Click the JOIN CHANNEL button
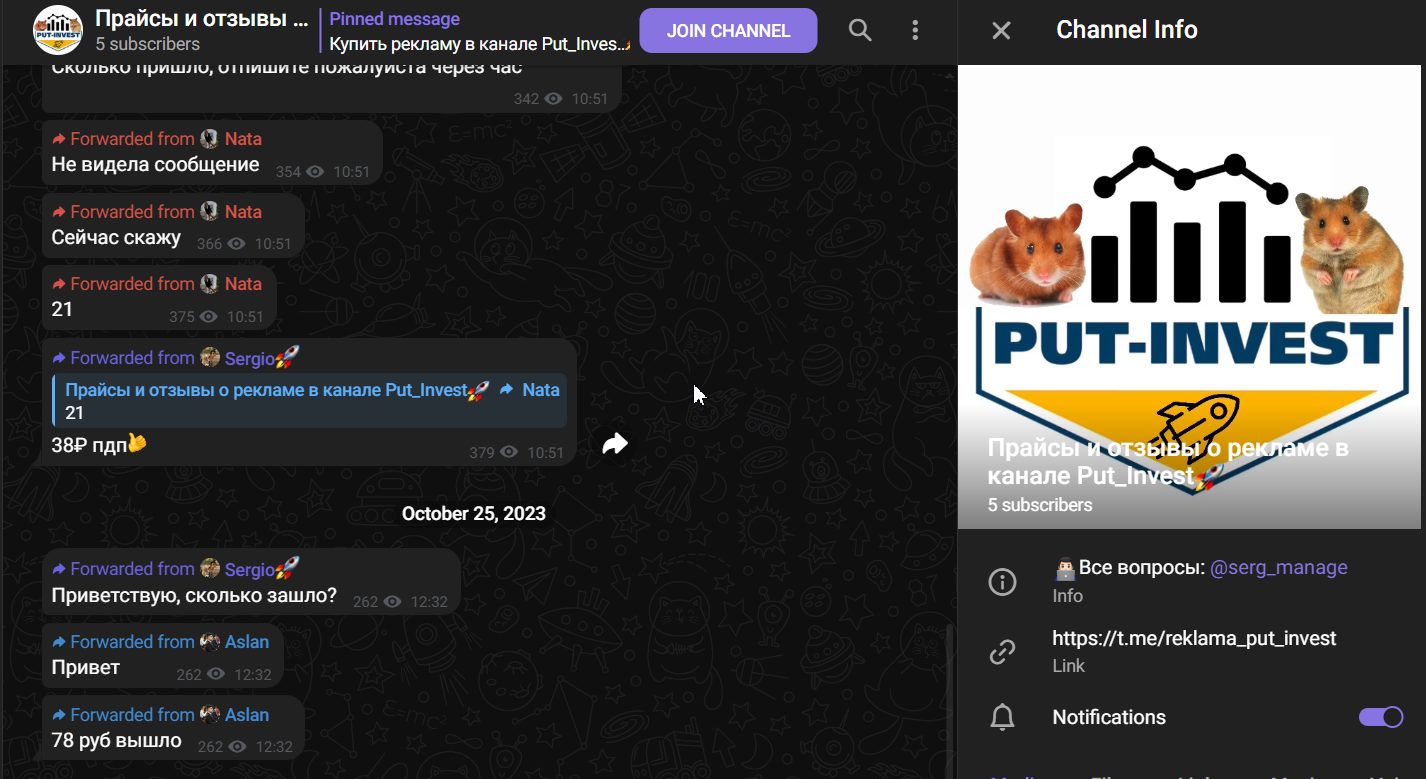Viewport: 1426px width, 779px height. pyautogui.click(x=728, y=30)
